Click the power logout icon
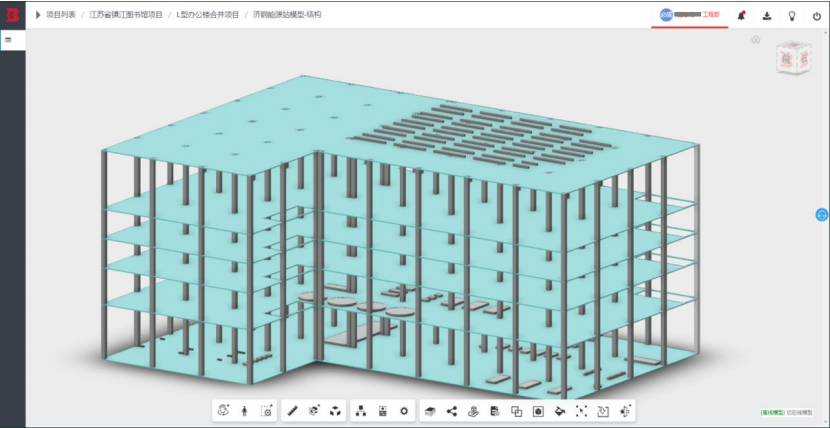 [x=817, y=16]
